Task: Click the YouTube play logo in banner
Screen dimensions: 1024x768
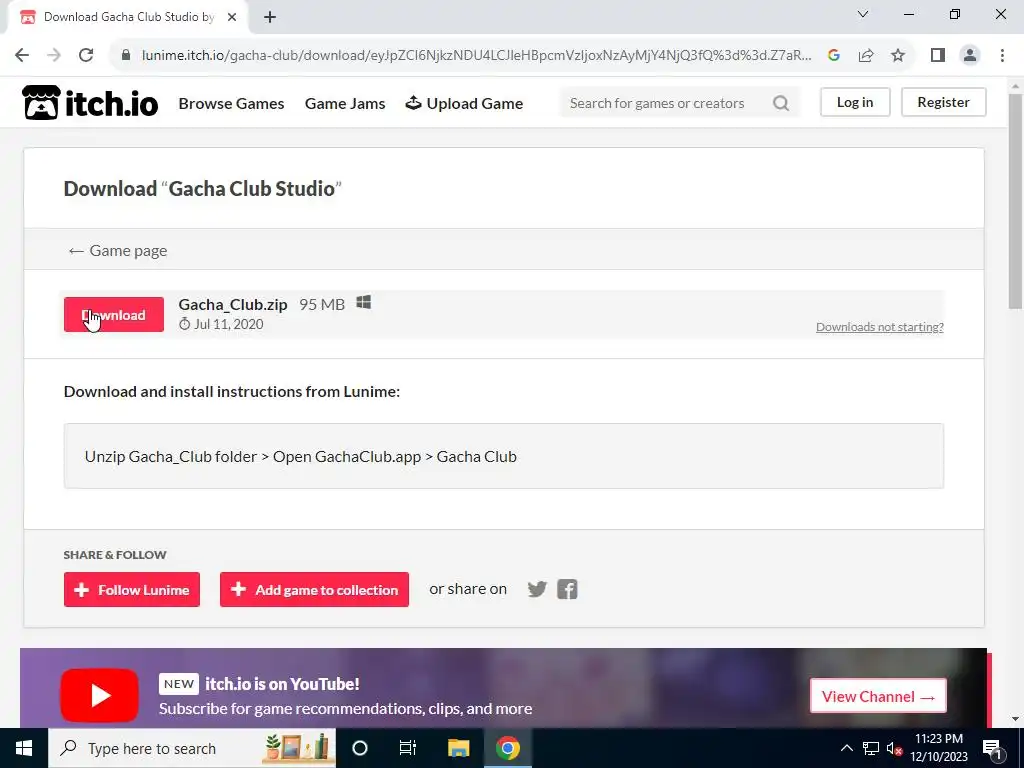Action: (99, 696)
